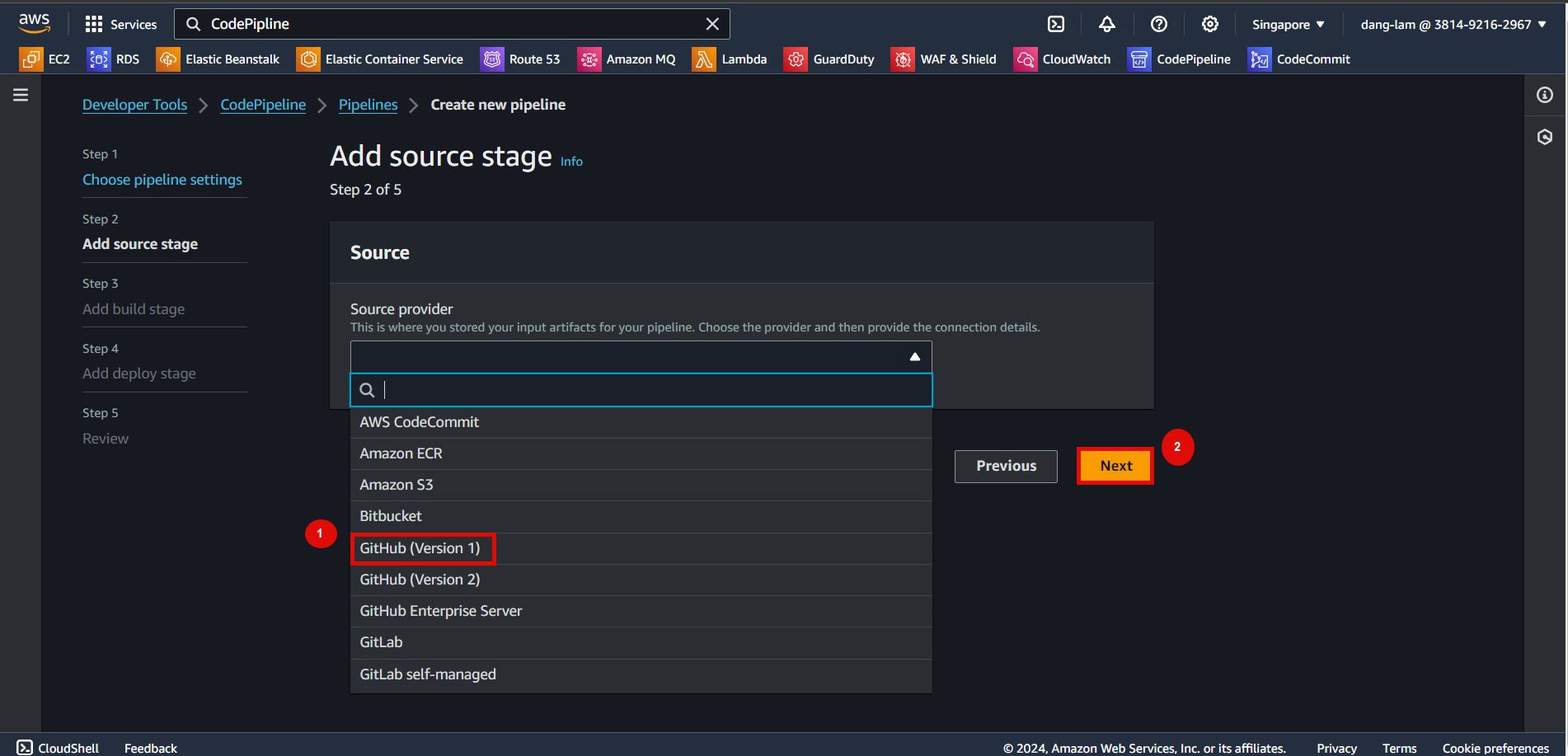Open the help question mark icon

[1158, 24]
